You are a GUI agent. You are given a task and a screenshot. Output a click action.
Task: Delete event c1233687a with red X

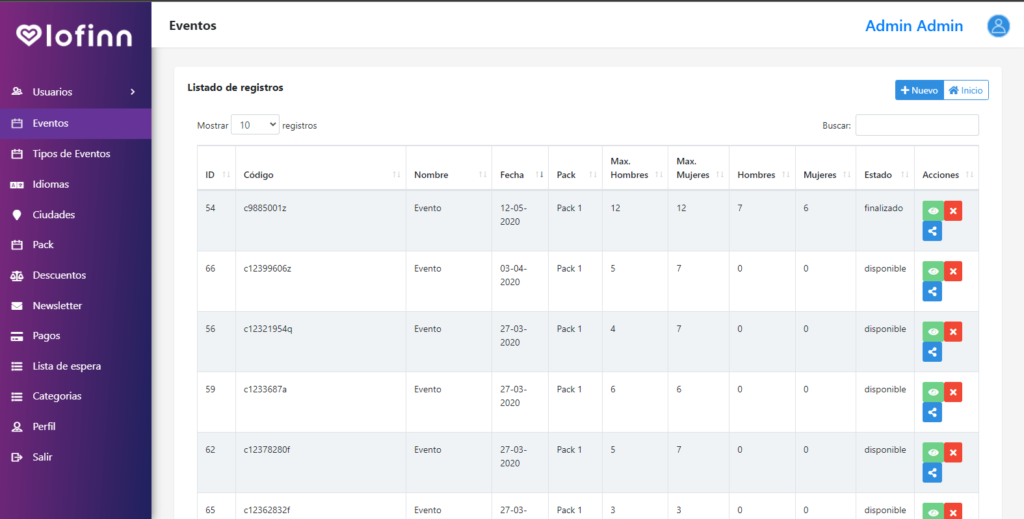tap(953, 392)
